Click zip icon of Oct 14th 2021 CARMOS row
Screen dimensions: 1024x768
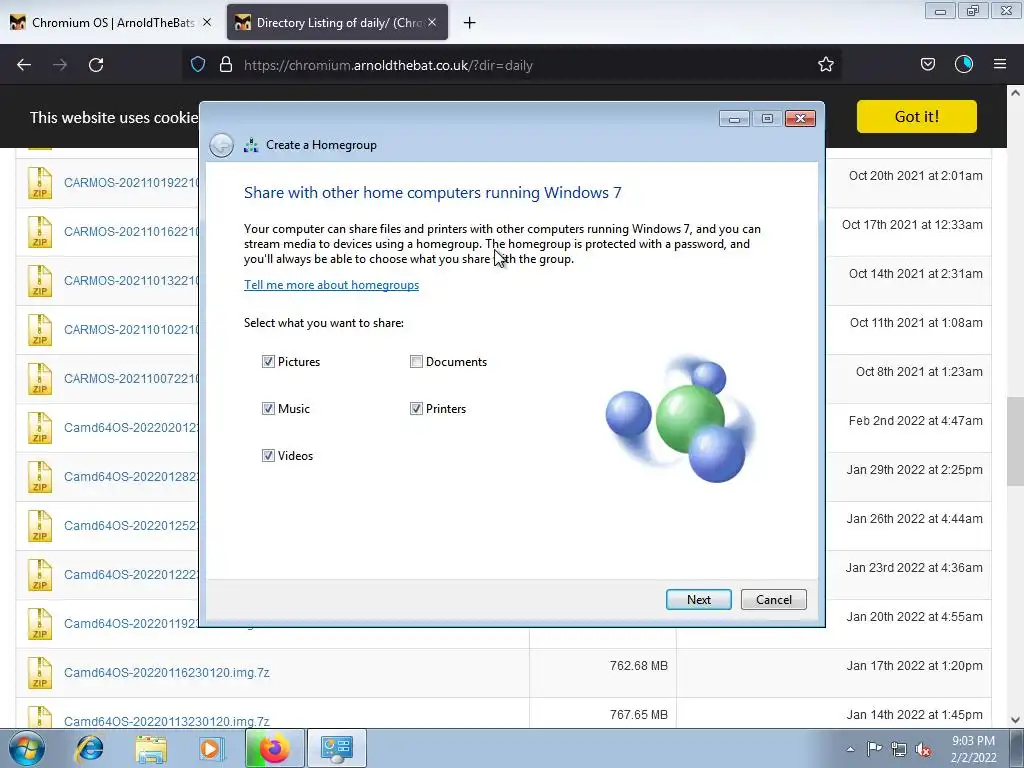click(40, 281)
